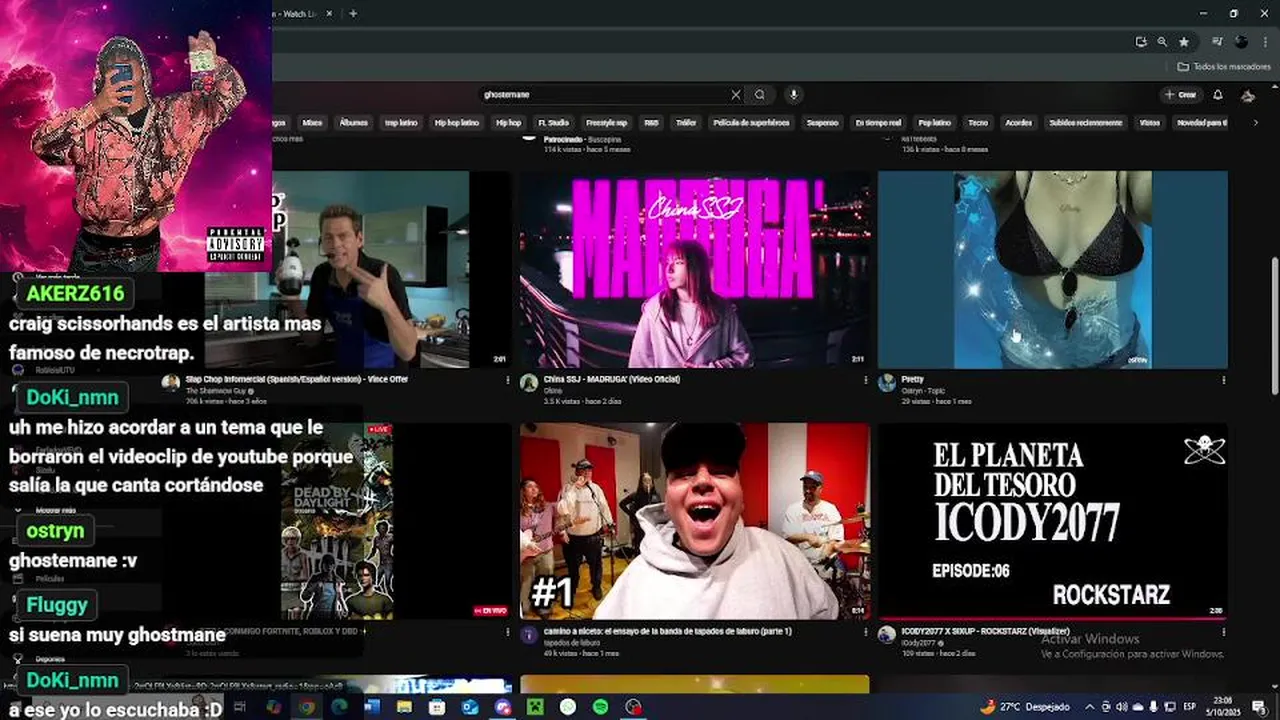
Task: Bookmark this page with the star icon
Action: click(x=1184, y=42)
